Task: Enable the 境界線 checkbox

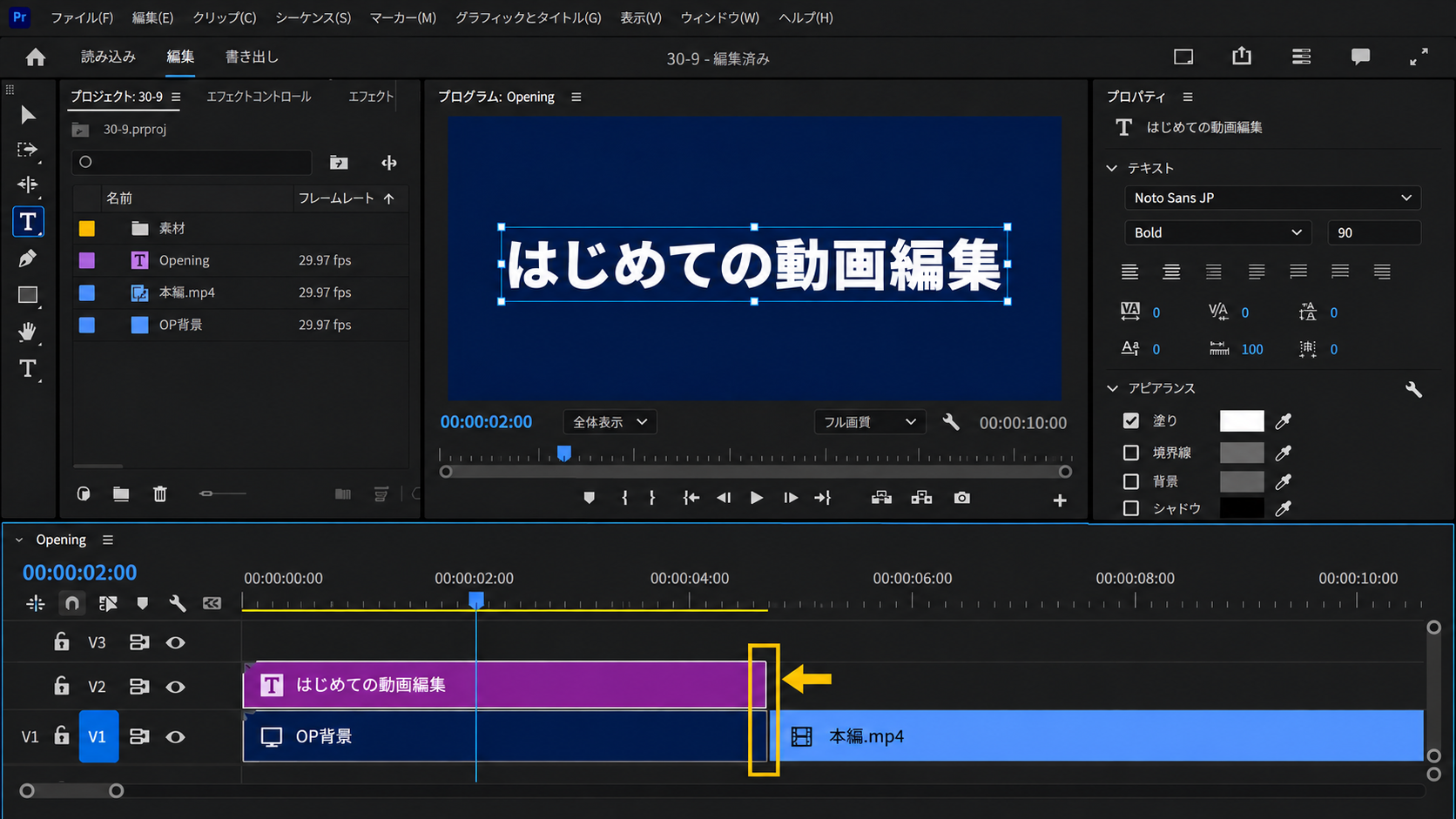Action: coord(1130,453)
